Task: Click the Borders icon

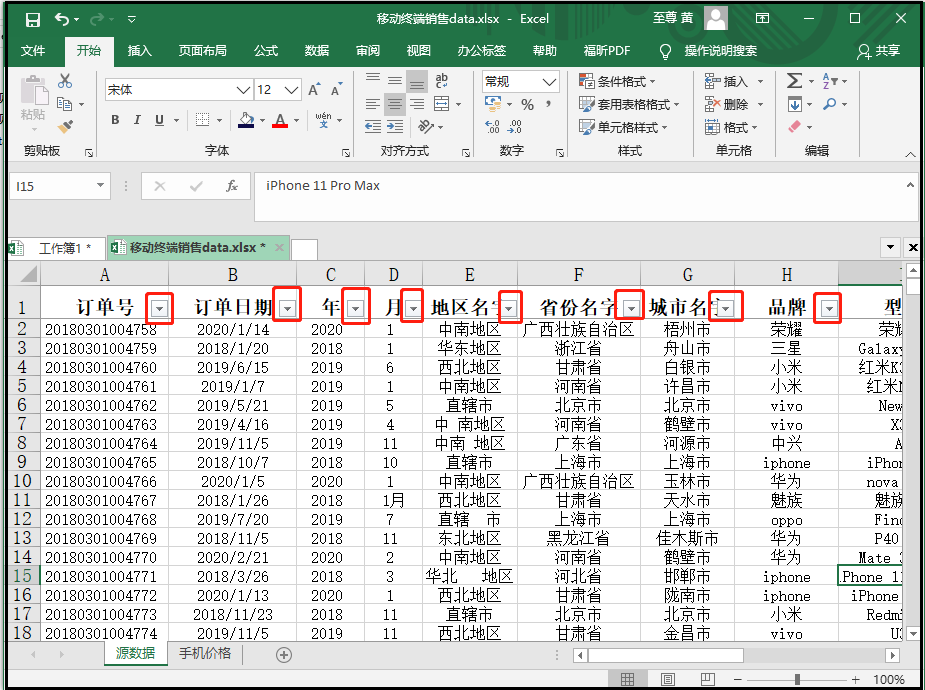Action: [203, 120]
